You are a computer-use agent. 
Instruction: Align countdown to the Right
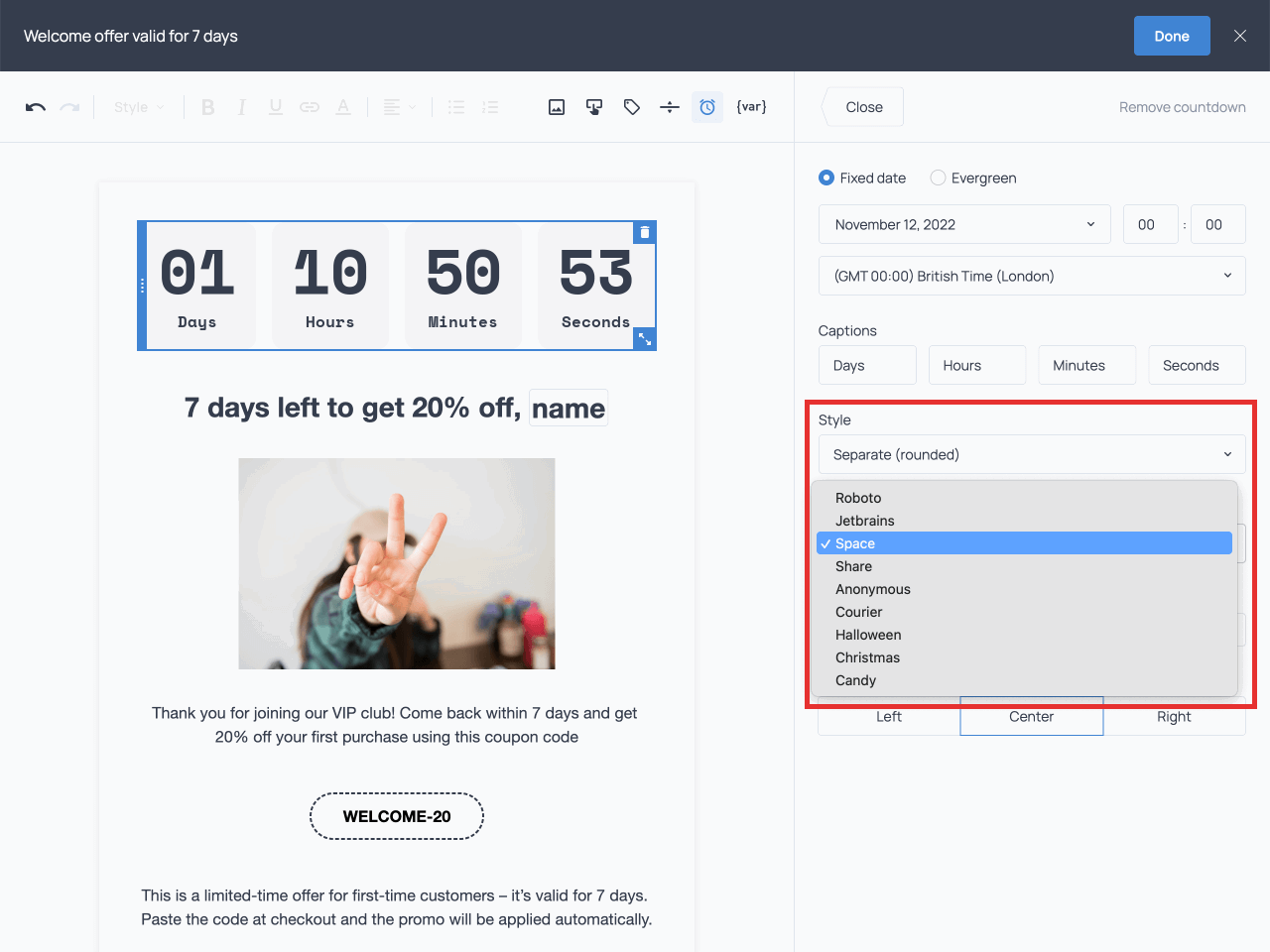pos(1174,716)
